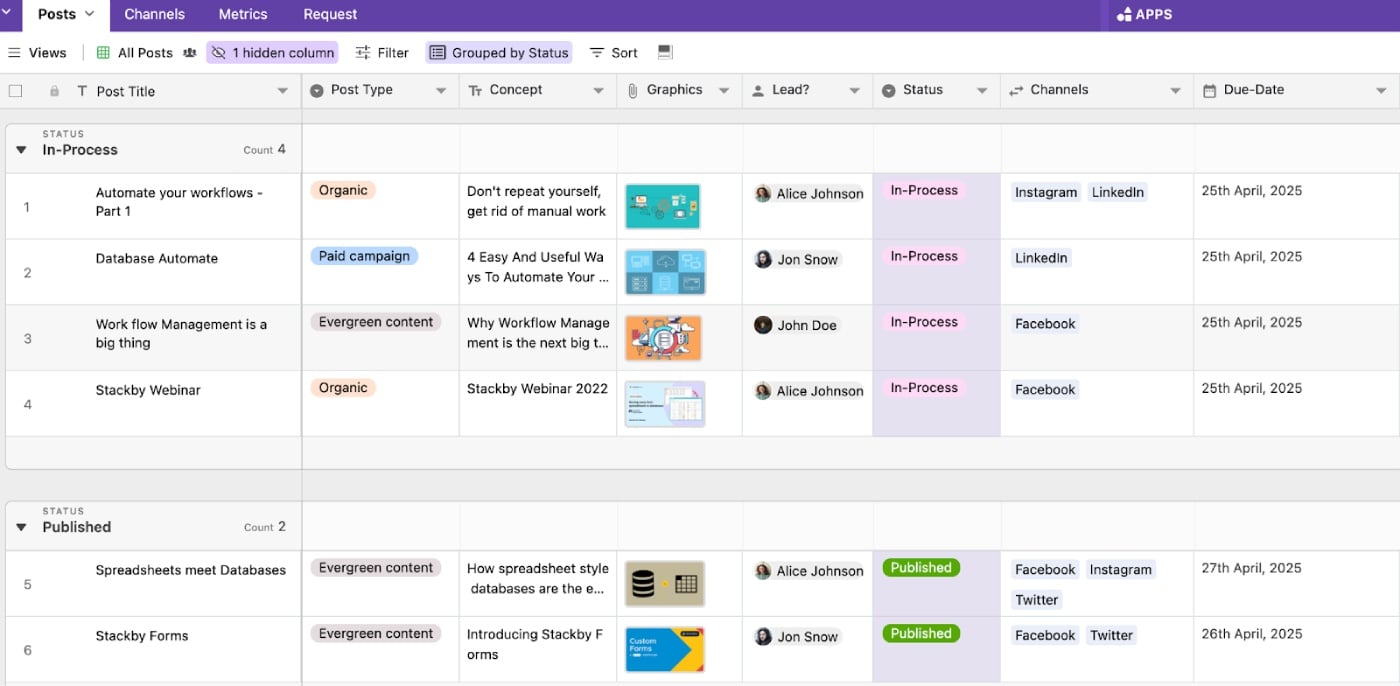This screenshot has width=1400, height=686.
Task: Click the chevron left of Posts tab
Action: (5, 13)
